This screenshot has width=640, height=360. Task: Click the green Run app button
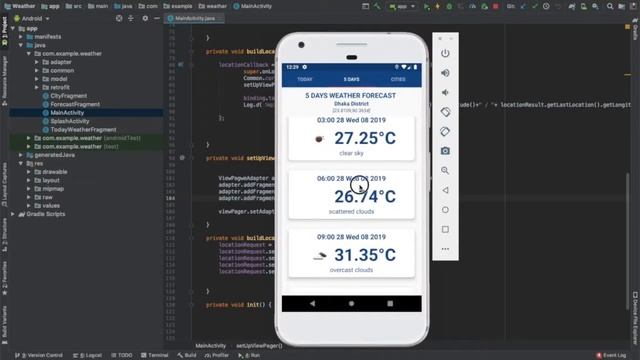427,7
